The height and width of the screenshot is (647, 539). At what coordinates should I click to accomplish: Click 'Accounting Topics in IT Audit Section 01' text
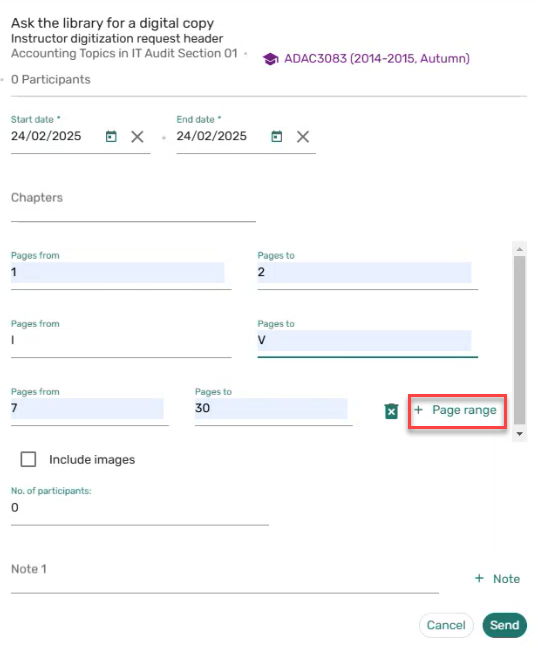pos(124,54)
